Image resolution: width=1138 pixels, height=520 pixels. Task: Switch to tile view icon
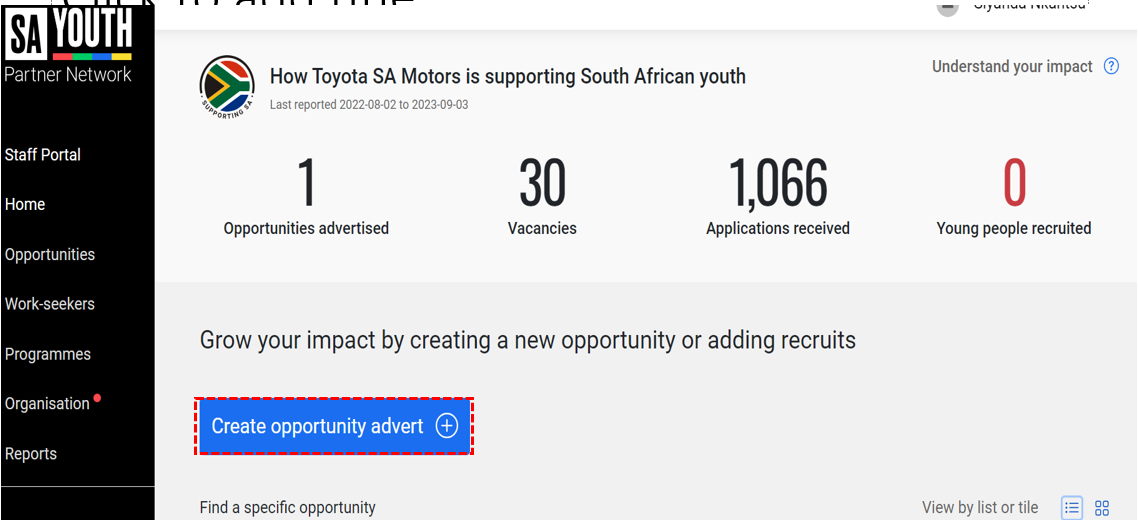[1102, 508]
